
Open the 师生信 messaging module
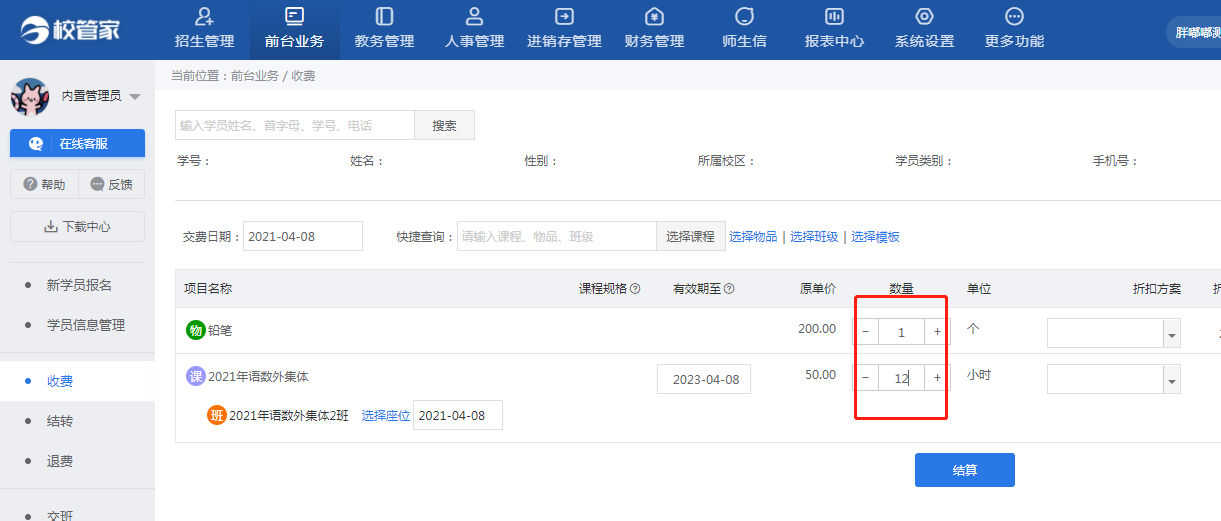click(x=744, y=29)
